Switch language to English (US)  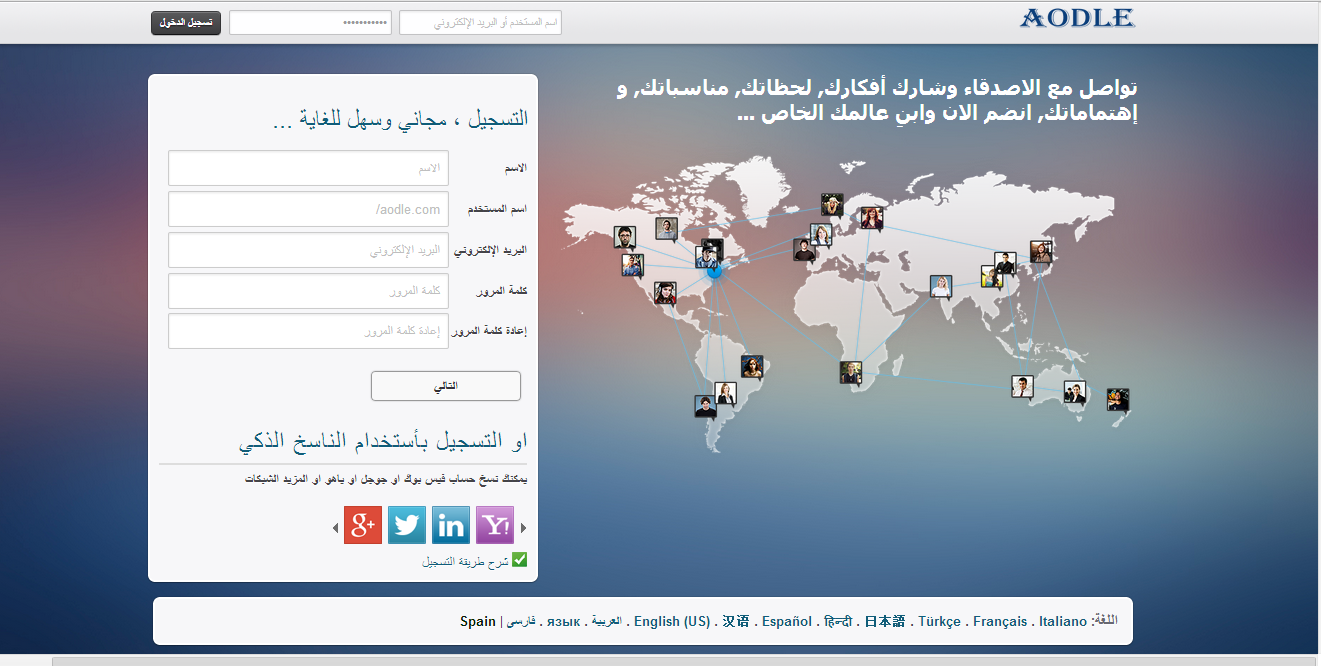pyautogui.click(x=672, y=621)
